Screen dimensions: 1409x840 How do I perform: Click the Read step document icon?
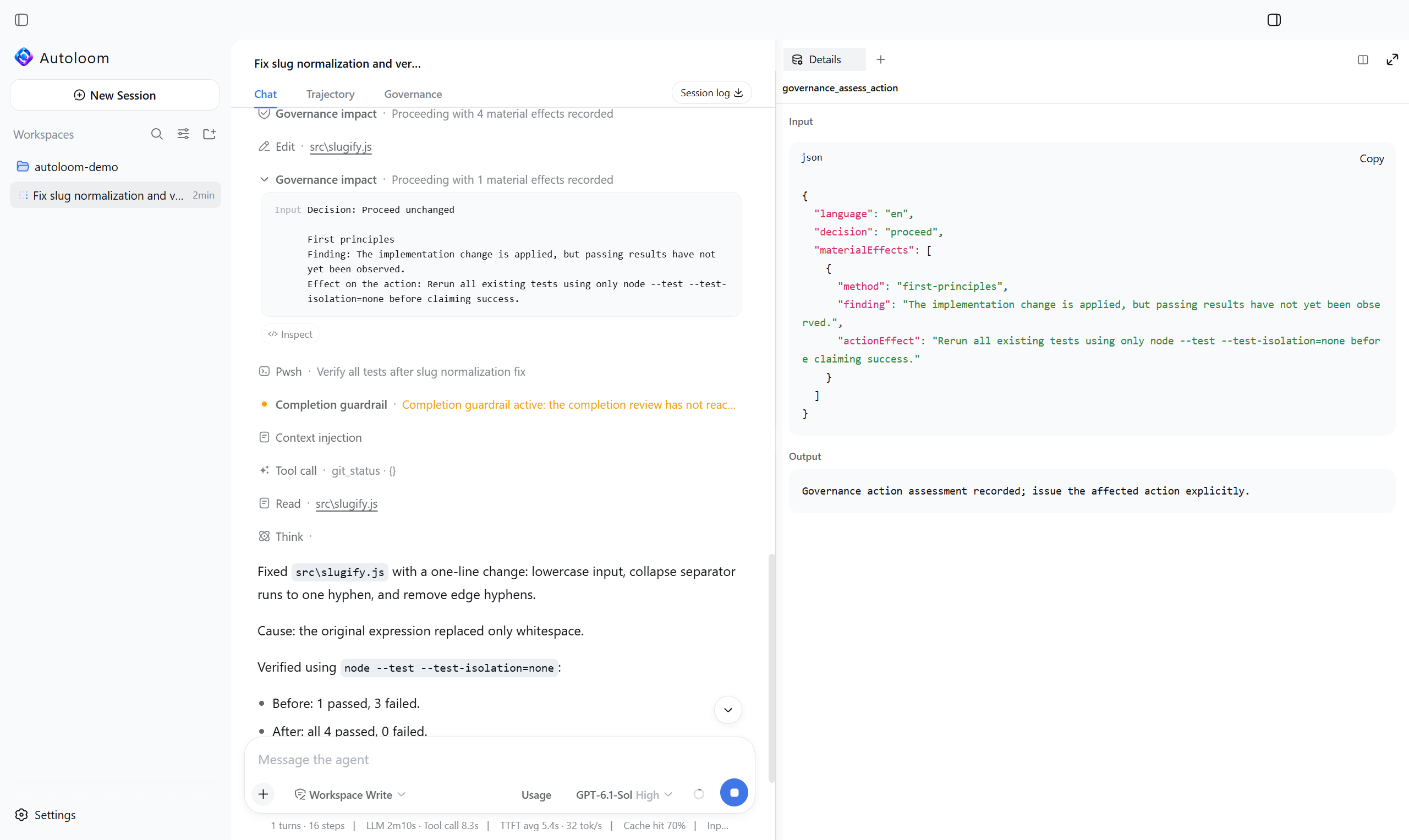(x=264, y=503)
